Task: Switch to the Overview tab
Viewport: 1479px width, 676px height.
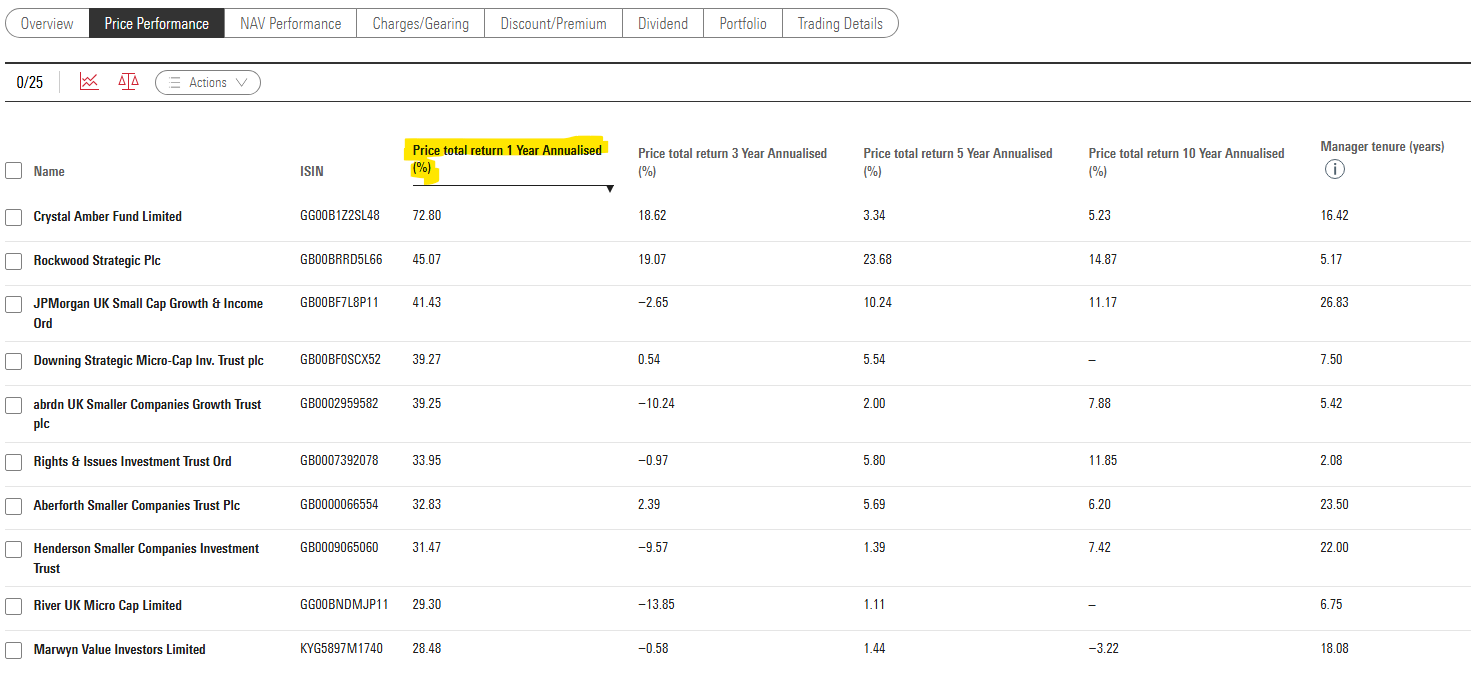Action: (x=47, y=23)
